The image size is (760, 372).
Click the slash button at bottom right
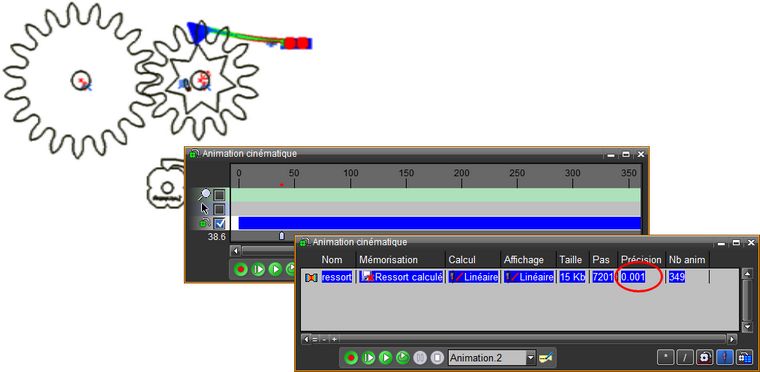pos(685,357)
